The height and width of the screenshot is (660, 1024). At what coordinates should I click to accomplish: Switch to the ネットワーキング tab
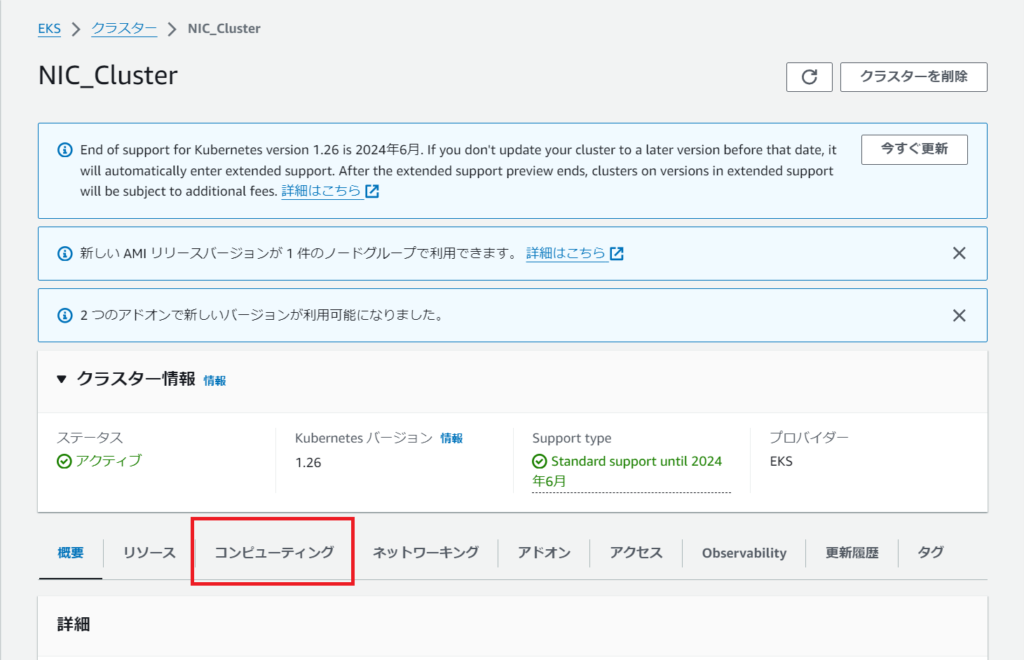click(426, 552)
